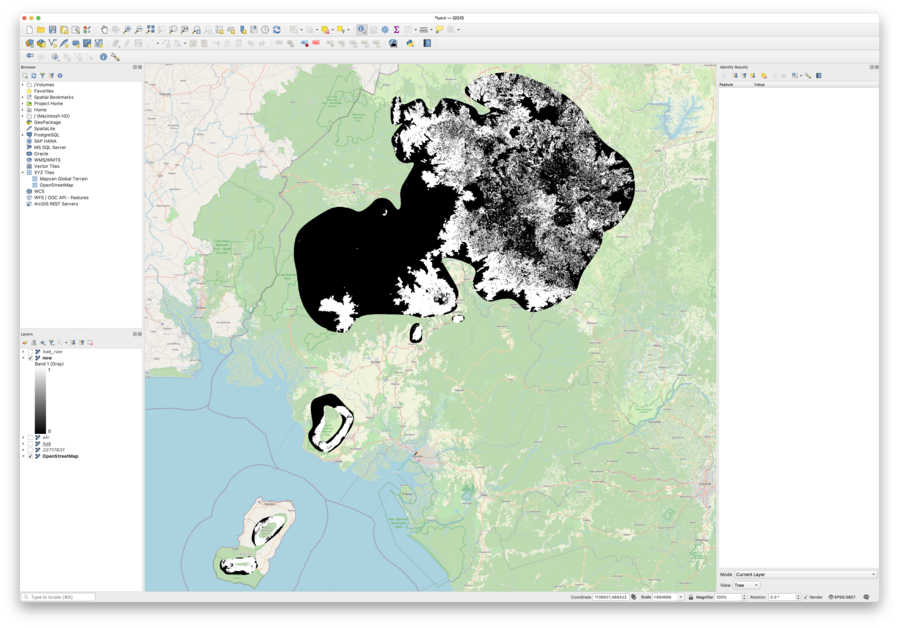
Task: Open the View dropdown showing Tree
Action: point(746,585)
